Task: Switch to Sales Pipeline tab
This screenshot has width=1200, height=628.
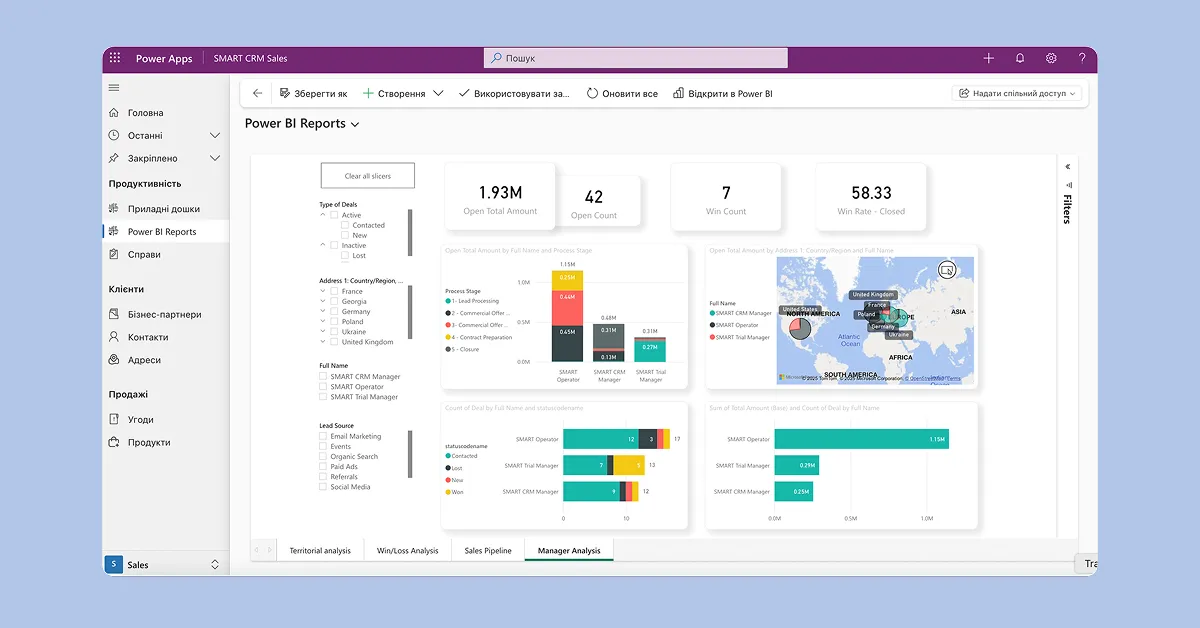Action: coord(488,550)
